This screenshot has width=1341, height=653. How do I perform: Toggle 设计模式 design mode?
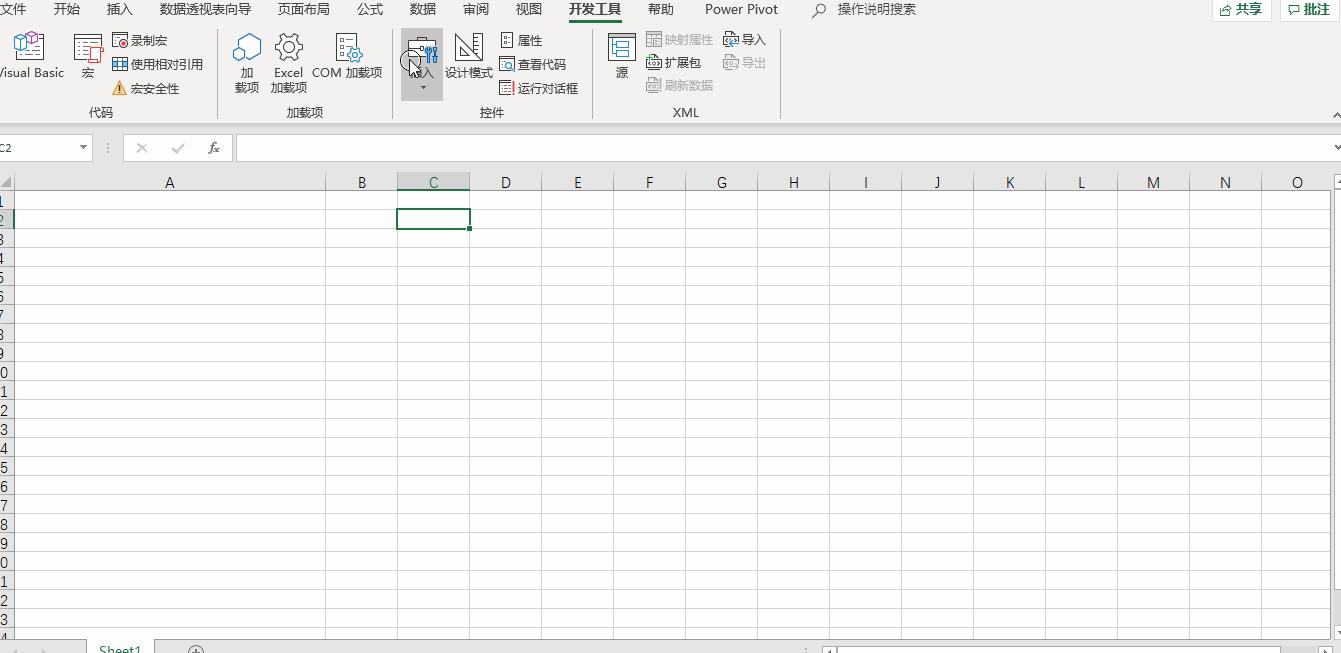point(469,57)
